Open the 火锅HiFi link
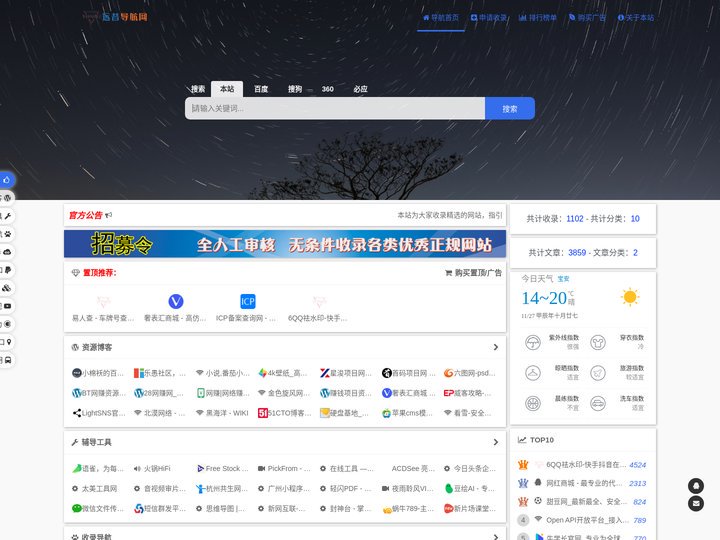The width and height of the screenshot is (720, 540). [152, 468]
